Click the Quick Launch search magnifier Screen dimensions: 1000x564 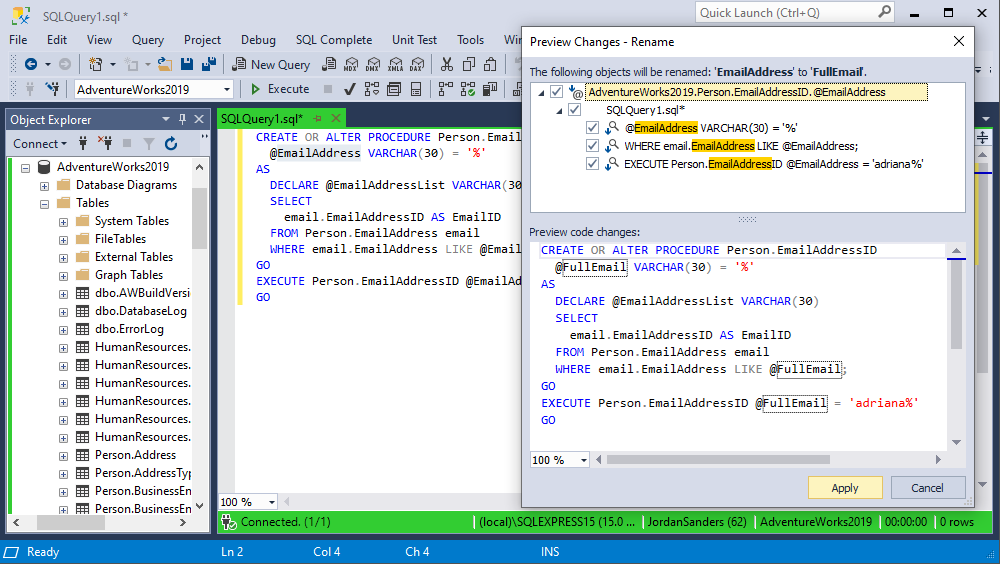click(884, 12)
